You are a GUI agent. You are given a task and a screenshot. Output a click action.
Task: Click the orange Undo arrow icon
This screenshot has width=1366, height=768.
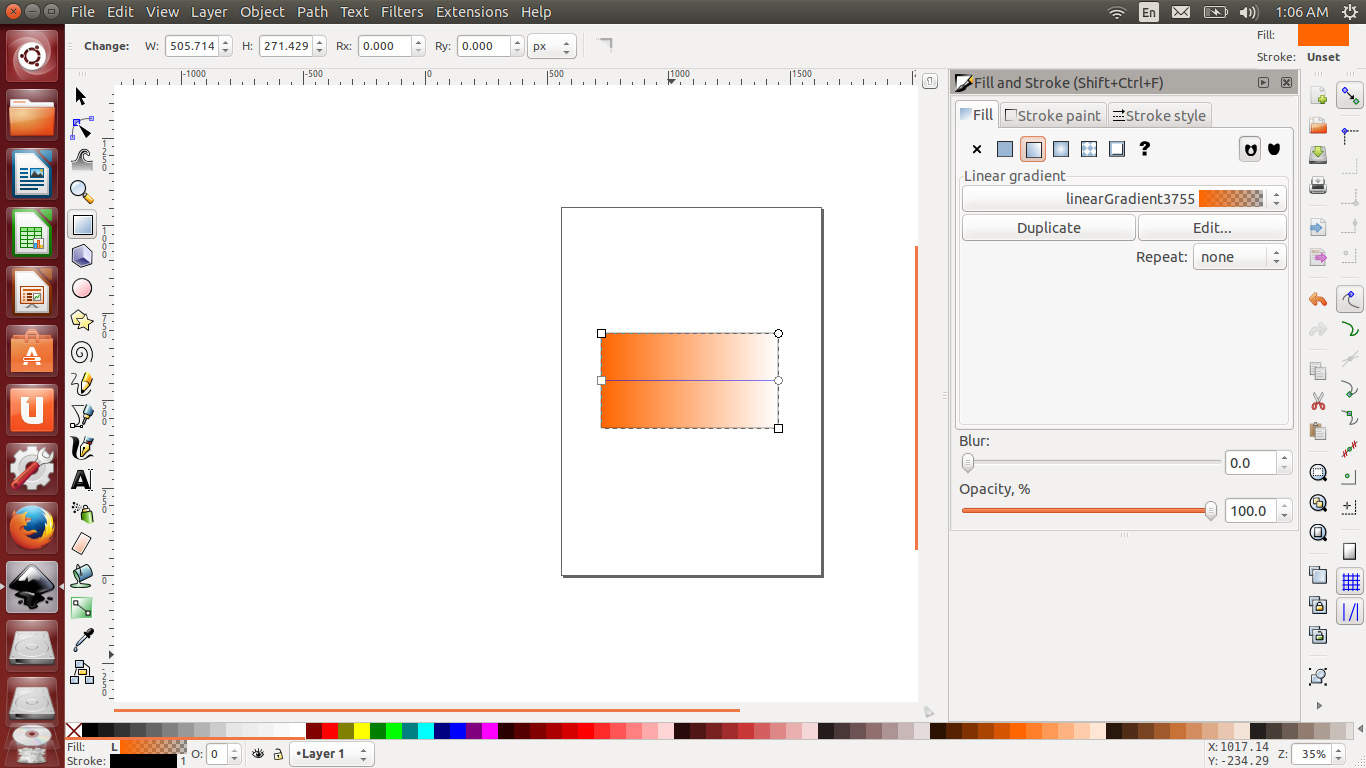click(x=1318, y=299)
